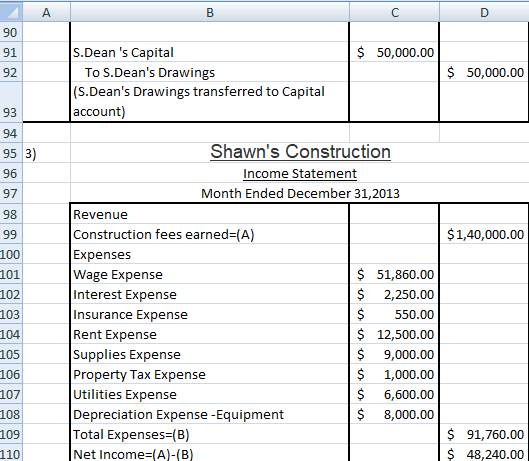Click cell 'S.Dean 's Capital'
Viewport: 529px width, 461px height.
pyautogui.click(x=210, y=52)
